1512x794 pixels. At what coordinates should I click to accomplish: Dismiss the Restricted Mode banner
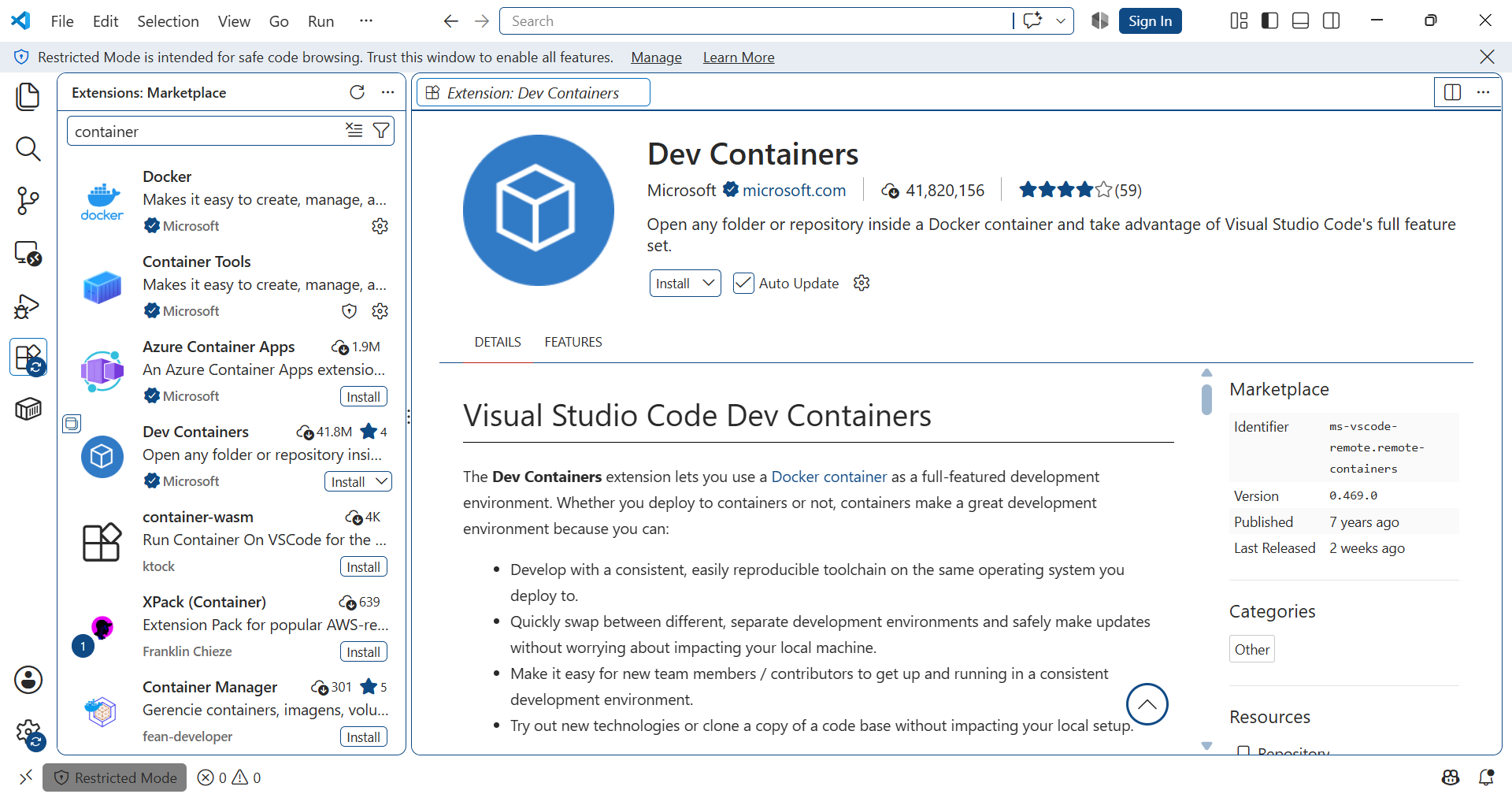pos(1487,57)
